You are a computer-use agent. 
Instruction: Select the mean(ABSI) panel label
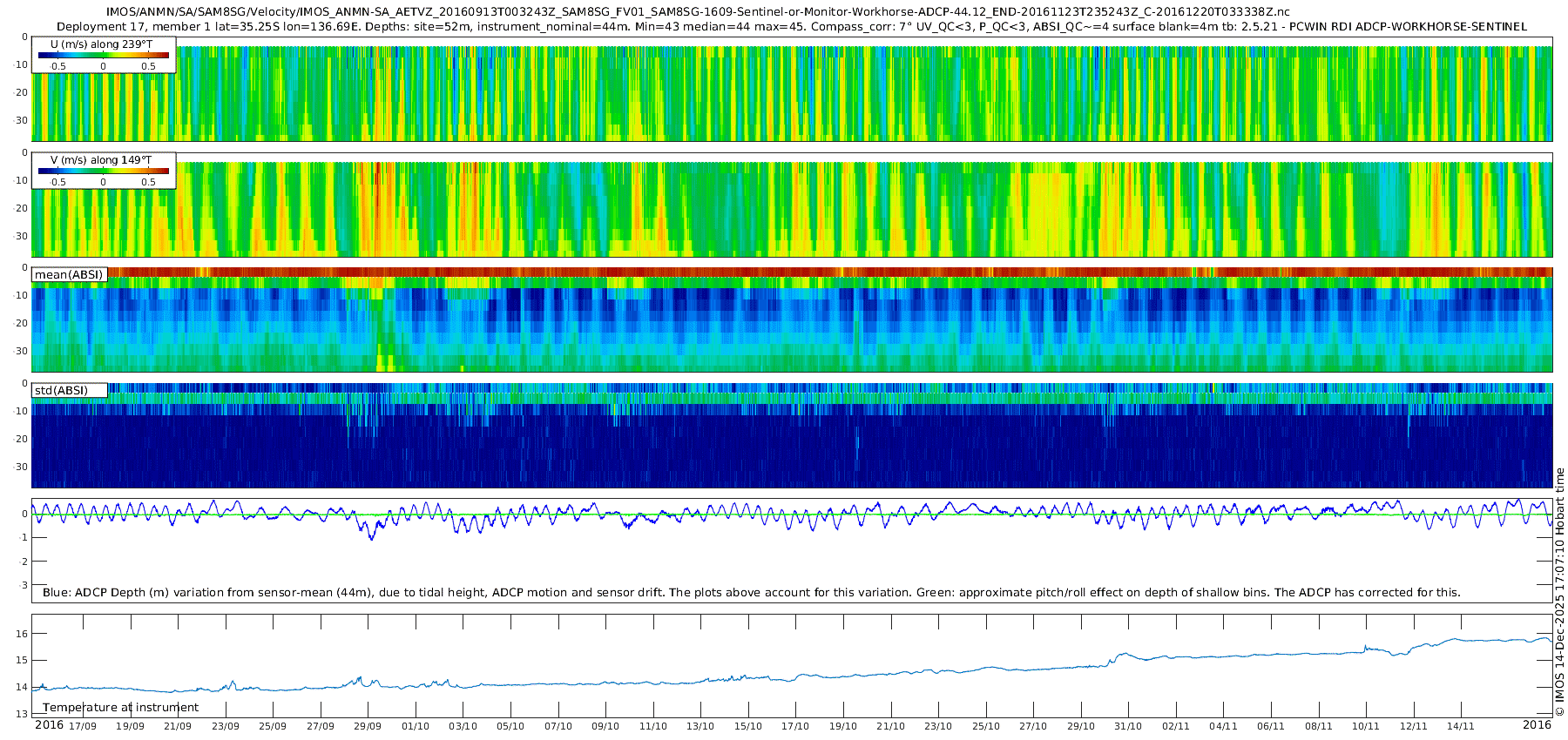69,275
